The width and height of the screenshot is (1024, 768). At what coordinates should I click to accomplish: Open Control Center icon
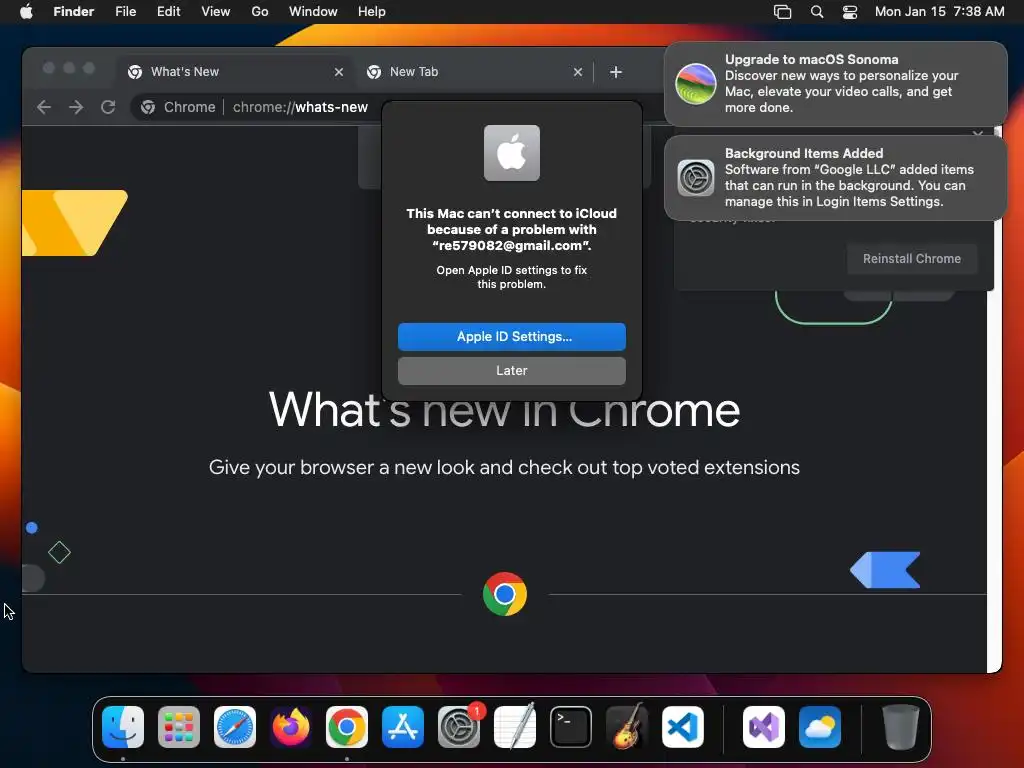click(x=850, y=12)
